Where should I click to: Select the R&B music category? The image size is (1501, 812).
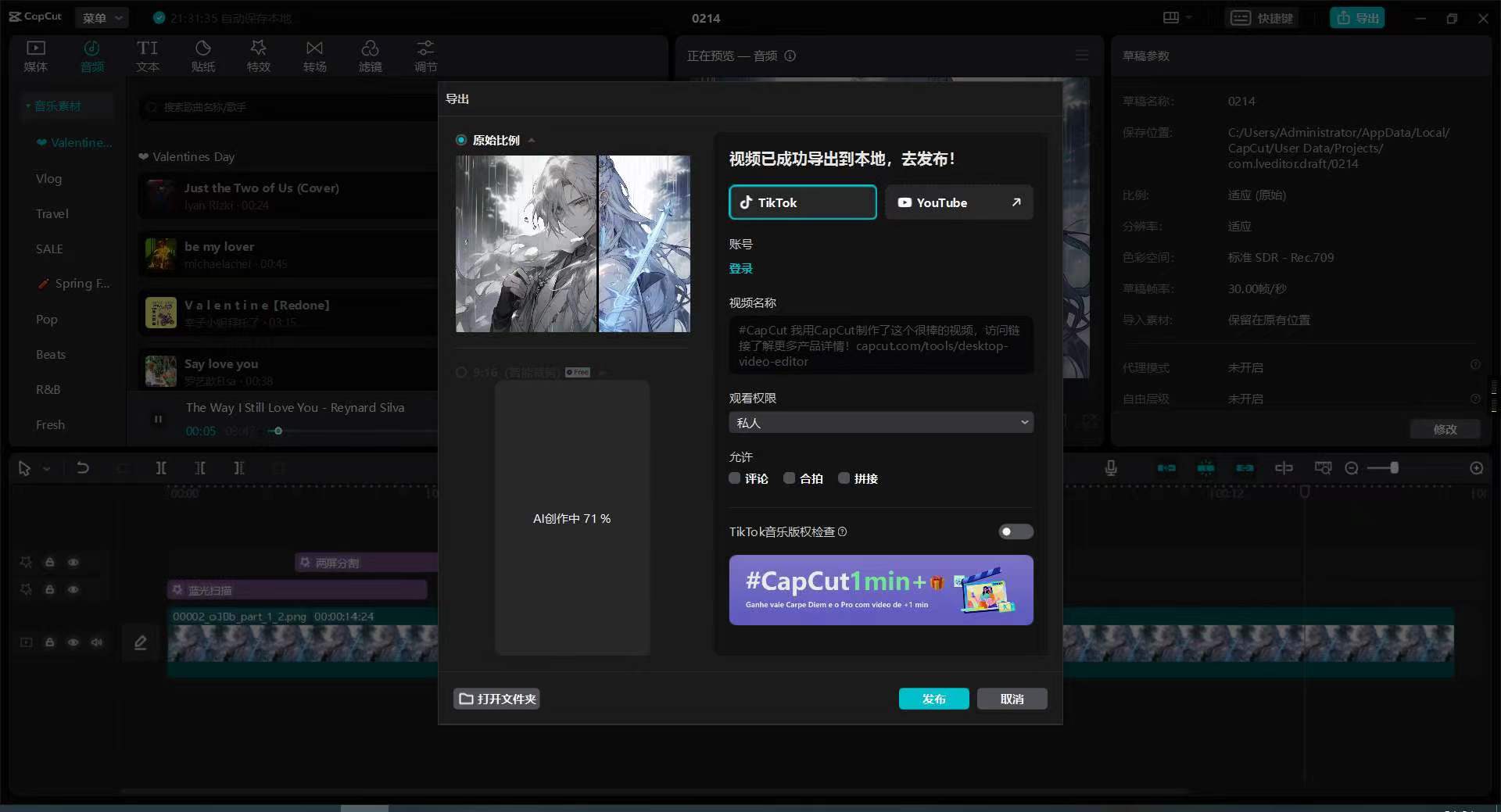(48, 389)
